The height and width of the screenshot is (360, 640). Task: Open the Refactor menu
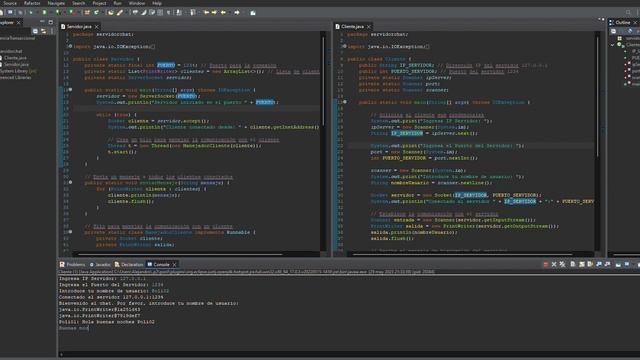32,3
